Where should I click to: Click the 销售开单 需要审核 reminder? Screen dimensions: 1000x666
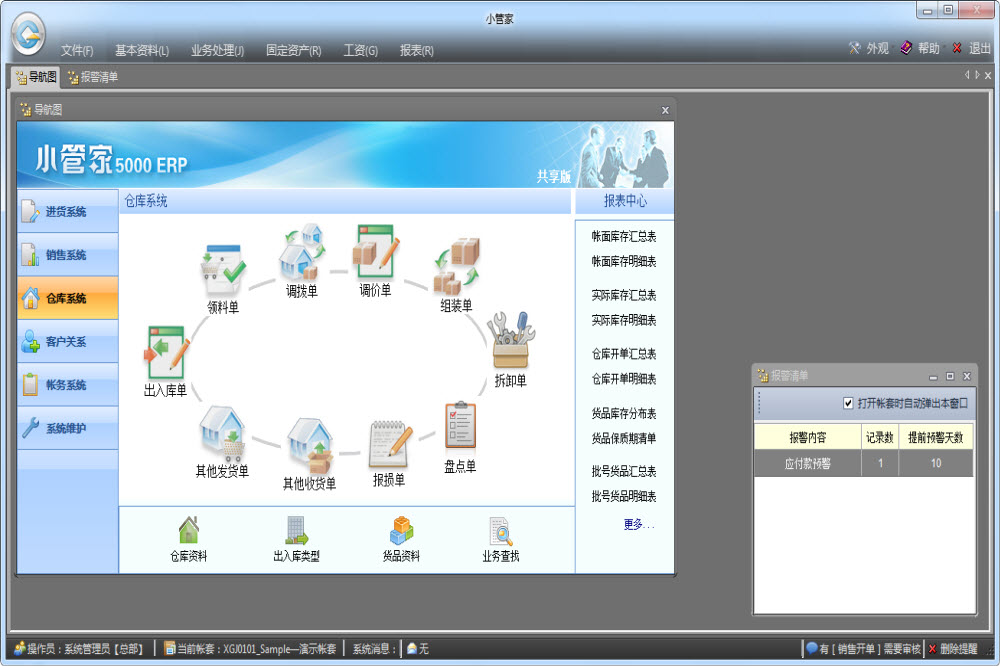[864, 649]
